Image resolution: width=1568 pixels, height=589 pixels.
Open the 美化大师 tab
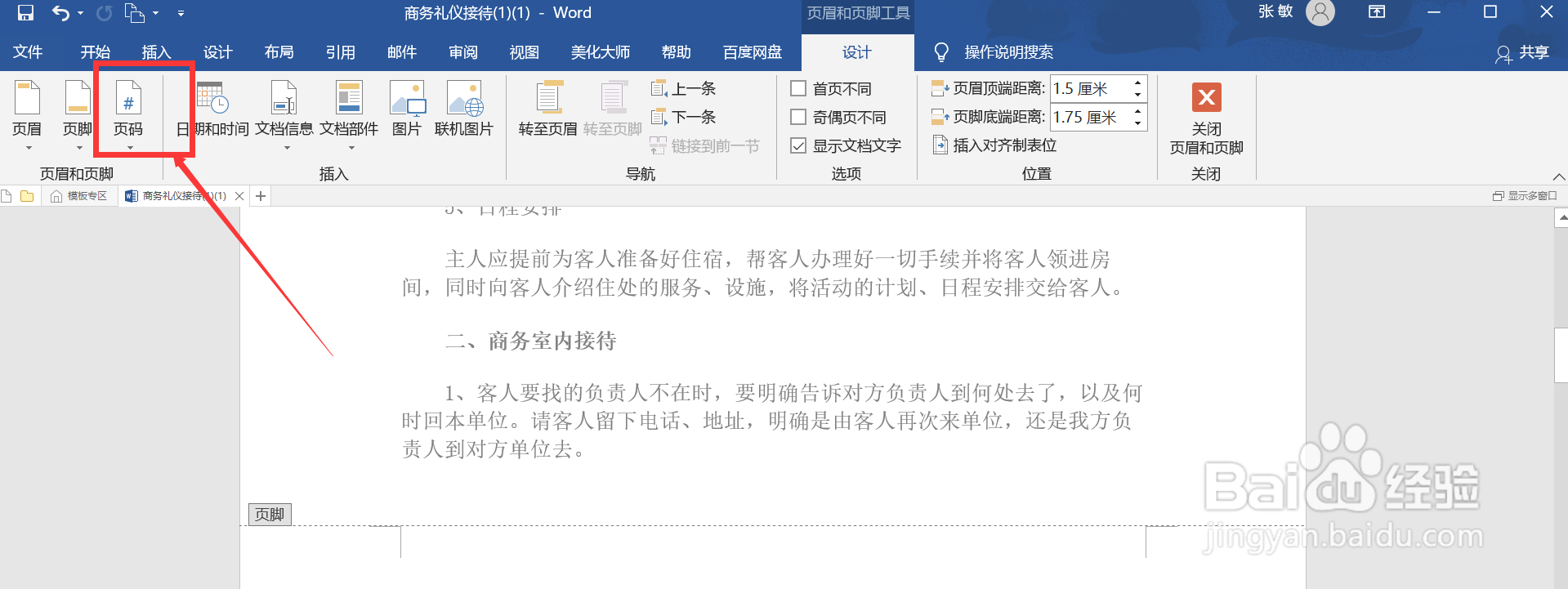pyautogui.click(x=600, y=52)
